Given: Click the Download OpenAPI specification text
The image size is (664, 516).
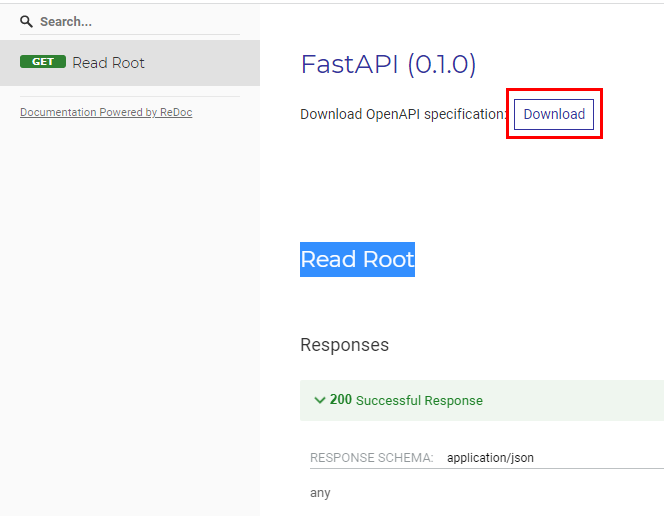Looking at the screenshot, I should pos(404,114).
